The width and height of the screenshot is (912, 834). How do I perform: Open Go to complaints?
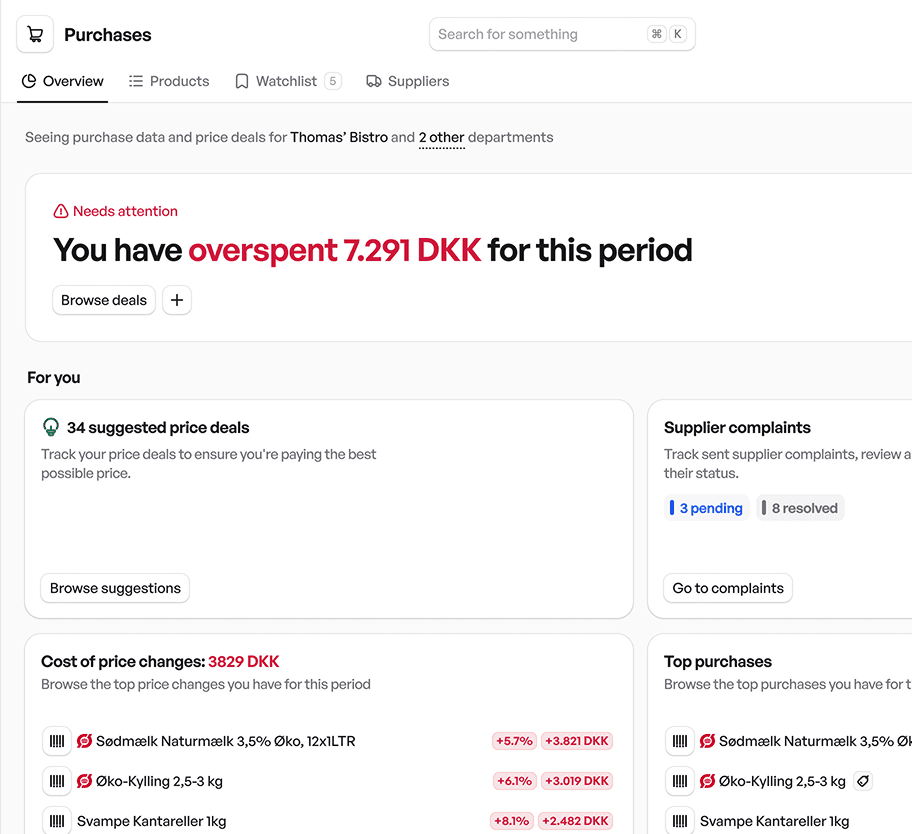click(x=728, y=588)
